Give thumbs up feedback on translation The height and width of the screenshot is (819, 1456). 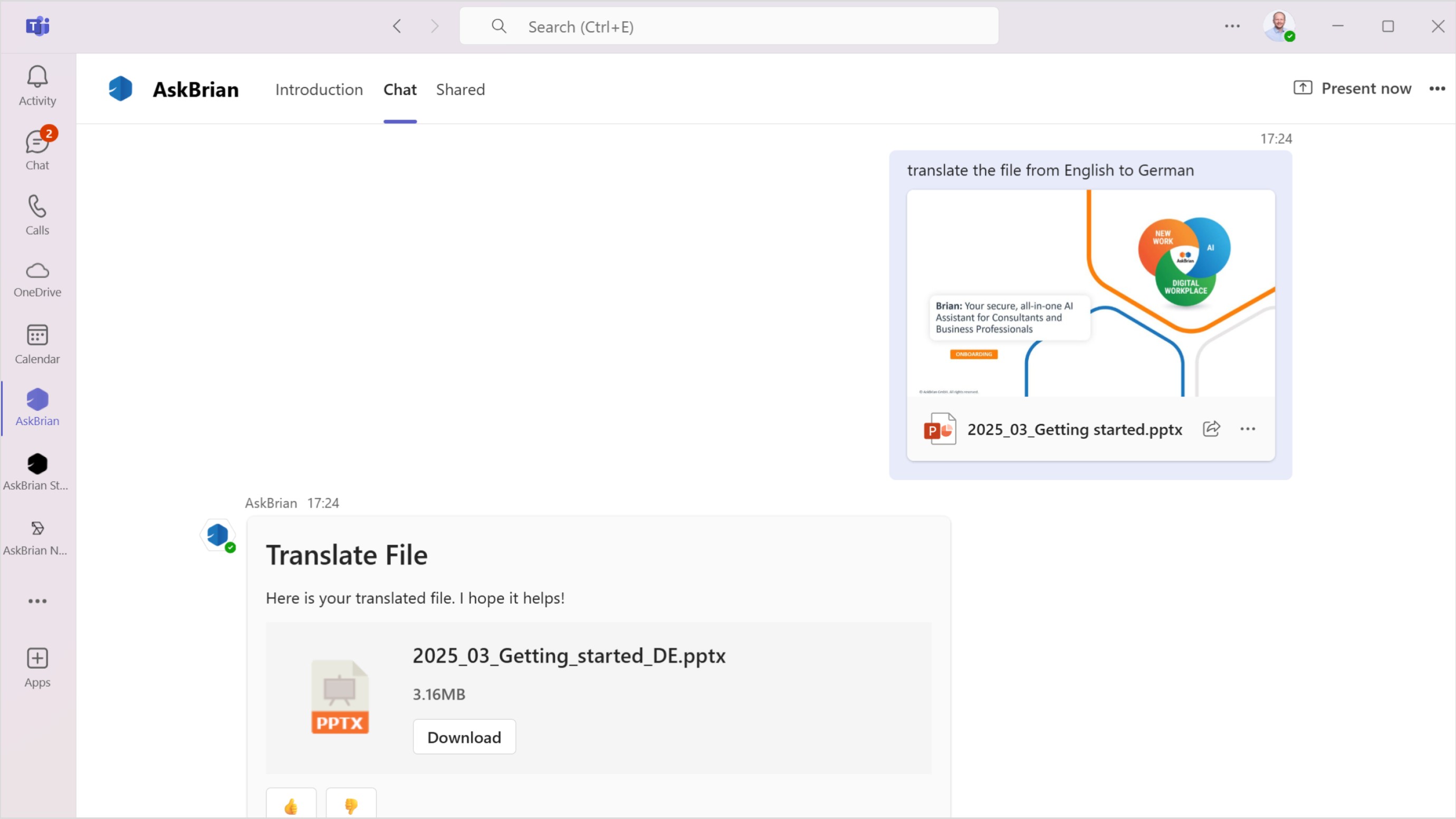click(291, 805)
